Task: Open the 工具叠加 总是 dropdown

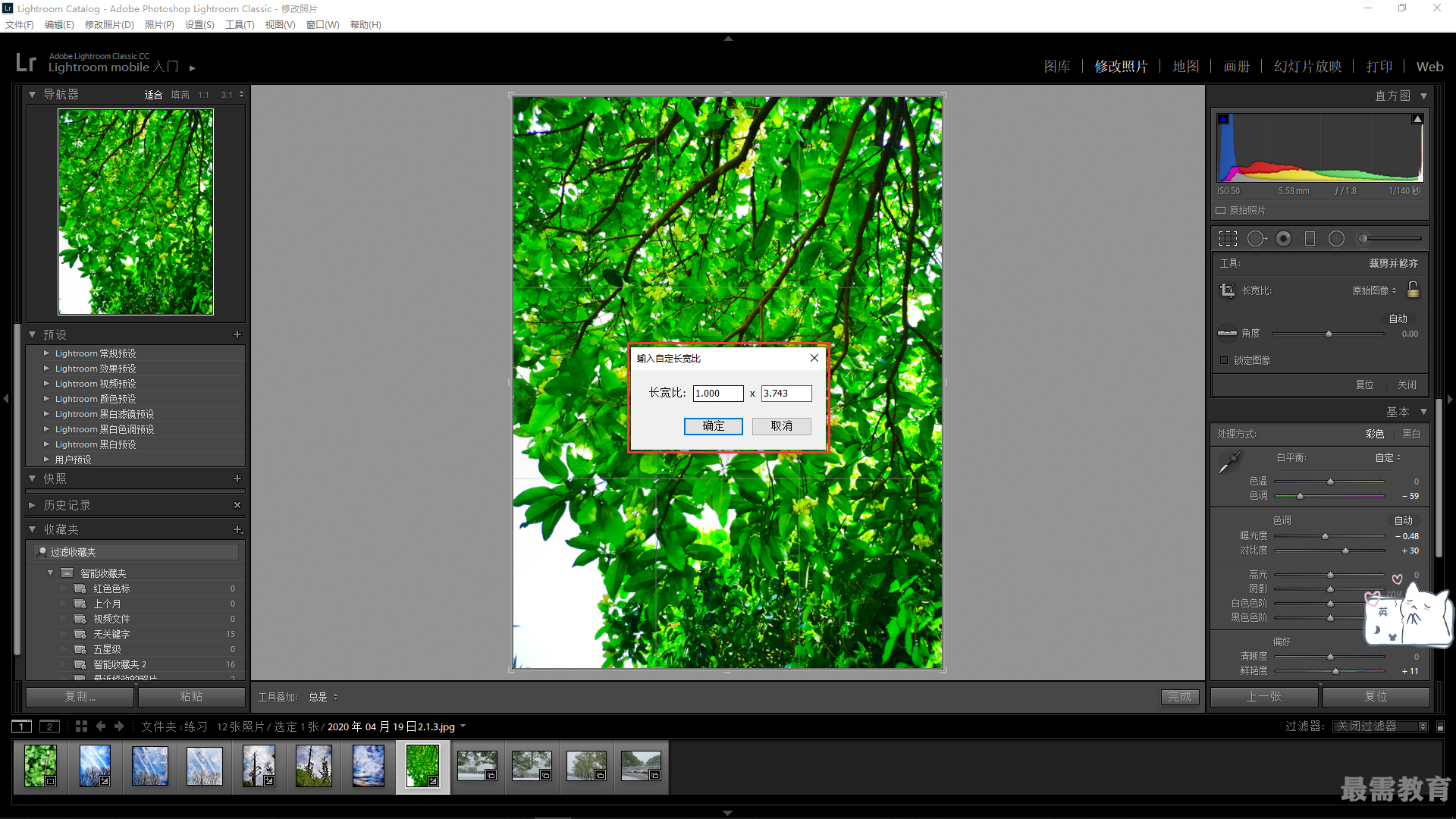Action: click(323, 697)
